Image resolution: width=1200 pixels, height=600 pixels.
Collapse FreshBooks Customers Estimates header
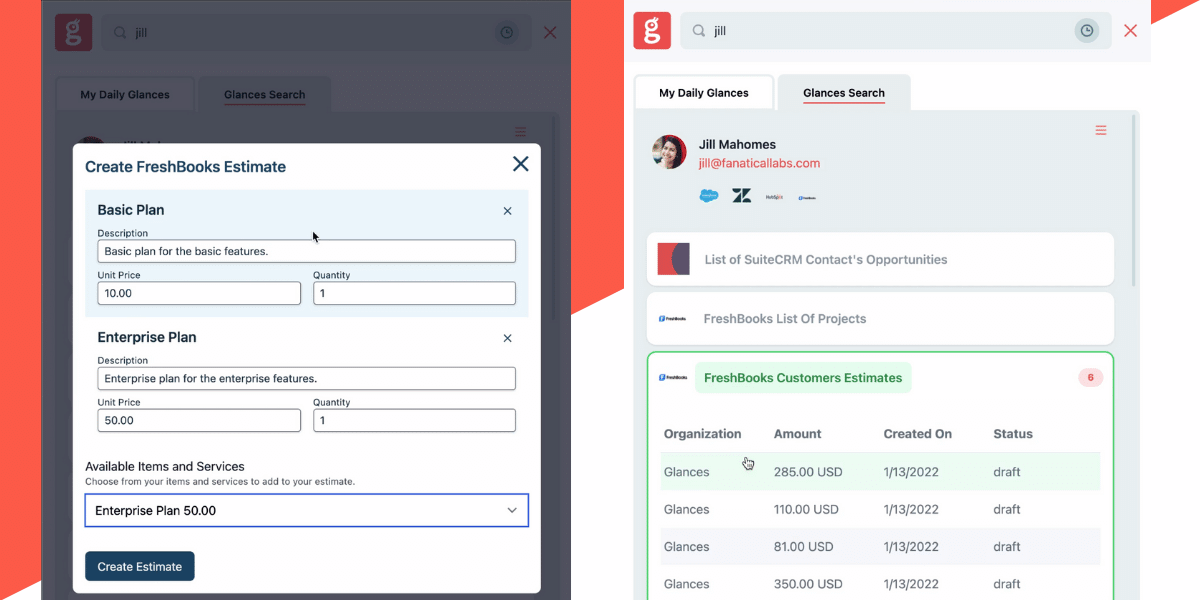tap(803, 378)
